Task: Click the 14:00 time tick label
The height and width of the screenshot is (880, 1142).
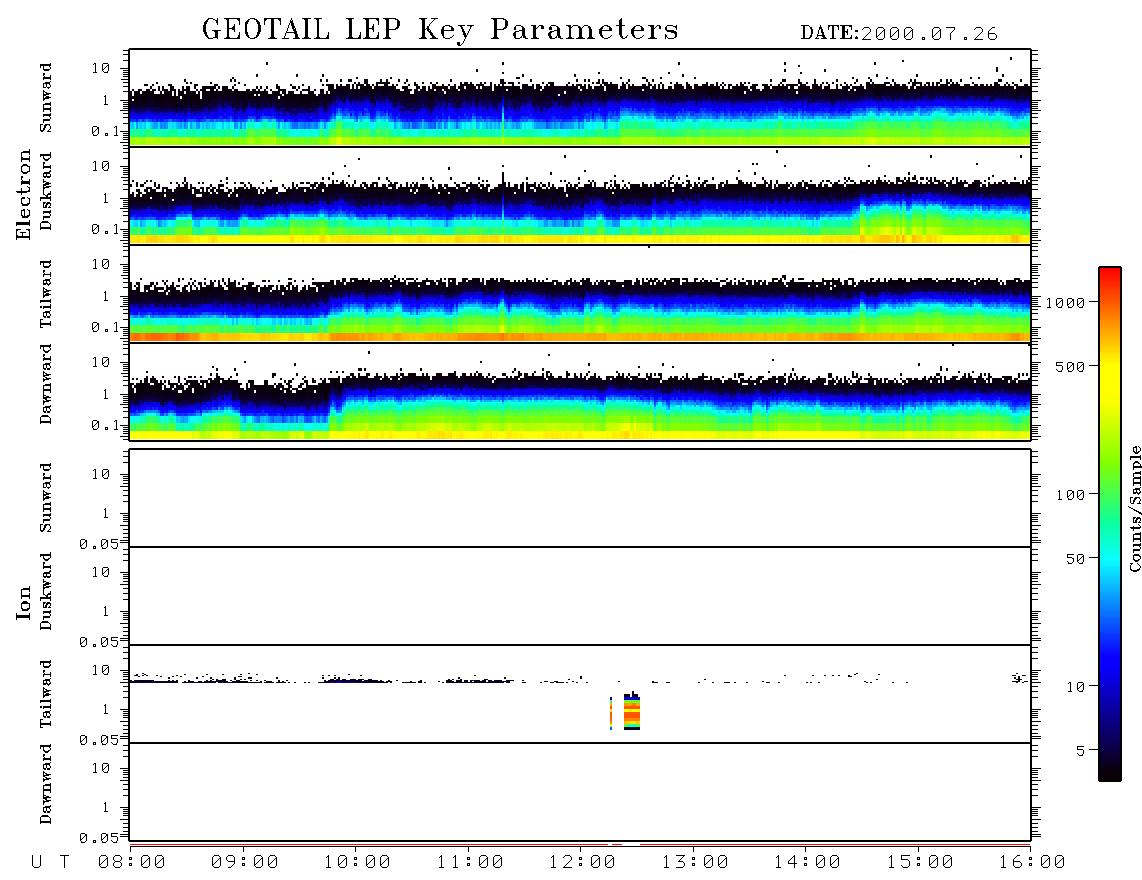Action: point(807,862)
